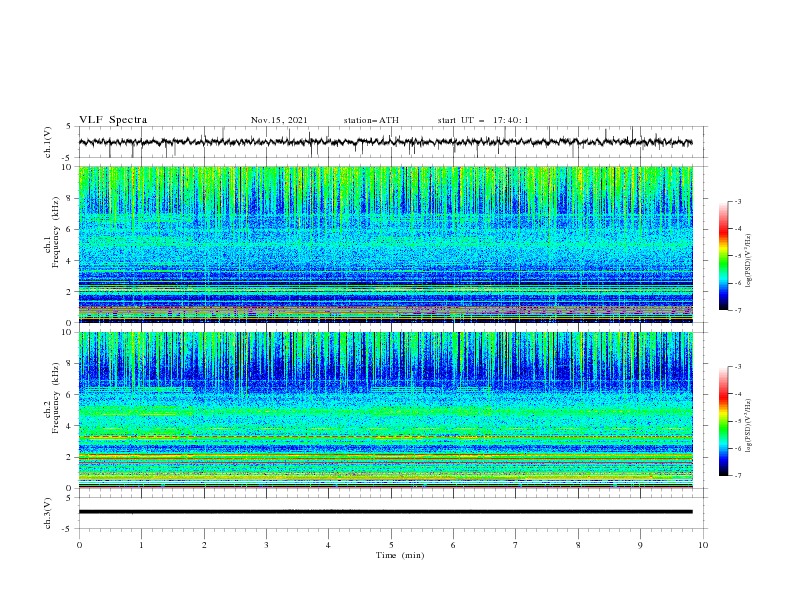Screen dimensions: 792x612
Task: Click the '1' minute tick label
Action: [x=141, y=545]
